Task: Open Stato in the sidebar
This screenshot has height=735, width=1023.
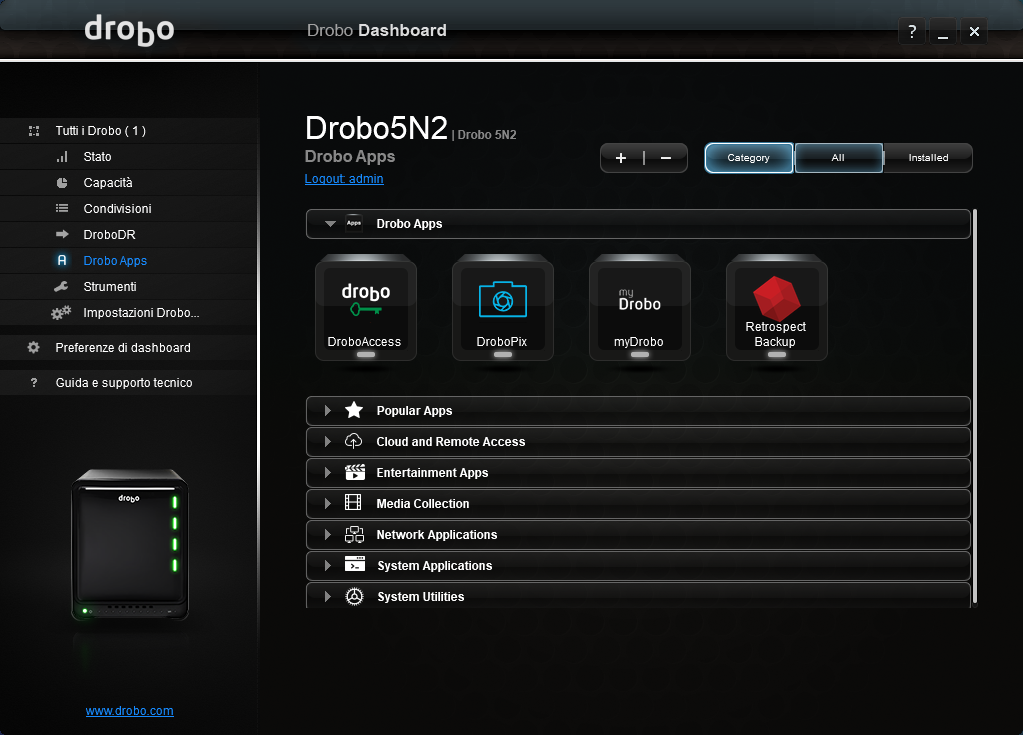Action: [x=97, y=157]
